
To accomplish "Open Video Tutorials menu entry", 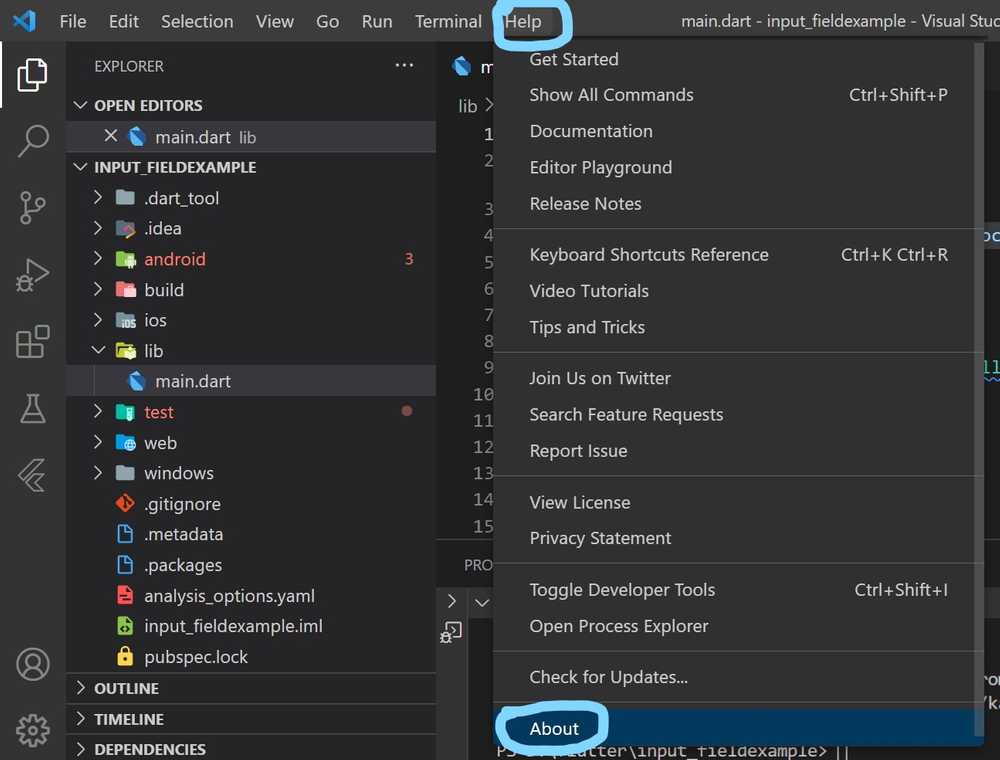I will pyautogui.click(x=738, y=291).
